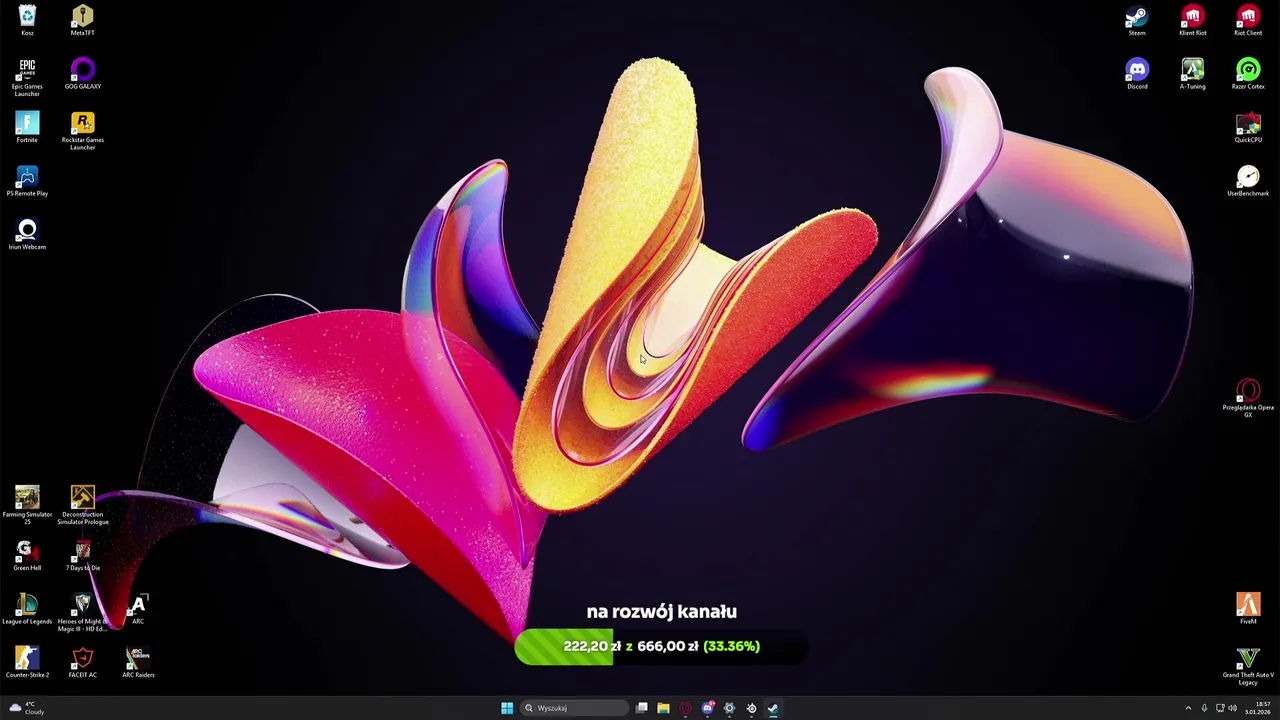Select the Fortnite desktop shortcut

pyautogui.click(x=27, y=128)
